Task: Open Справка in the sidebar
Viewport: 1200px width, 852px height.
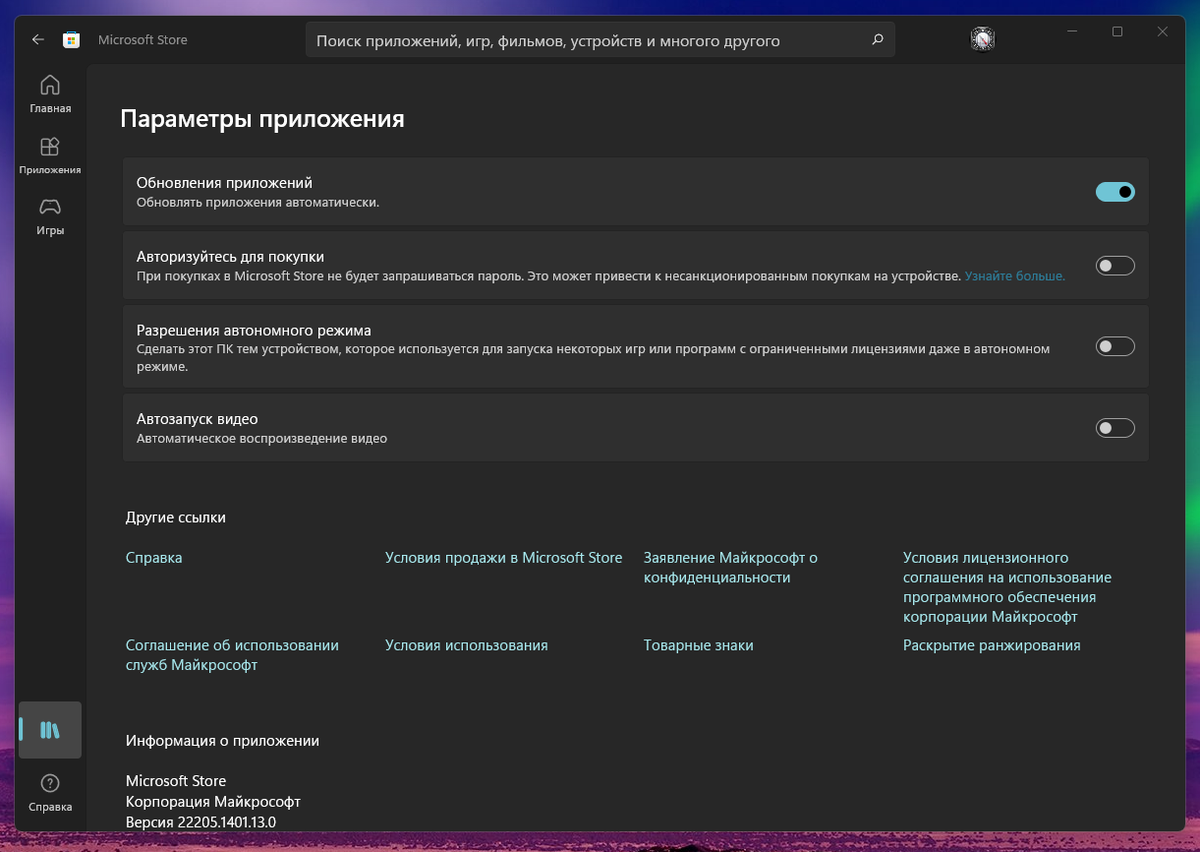Action: [50, 793]
